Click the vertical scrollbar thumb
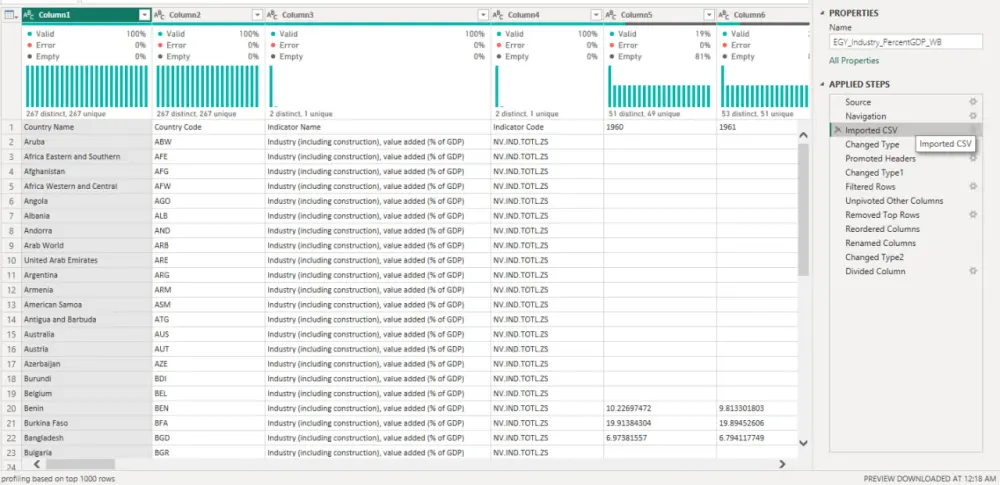 804,209
